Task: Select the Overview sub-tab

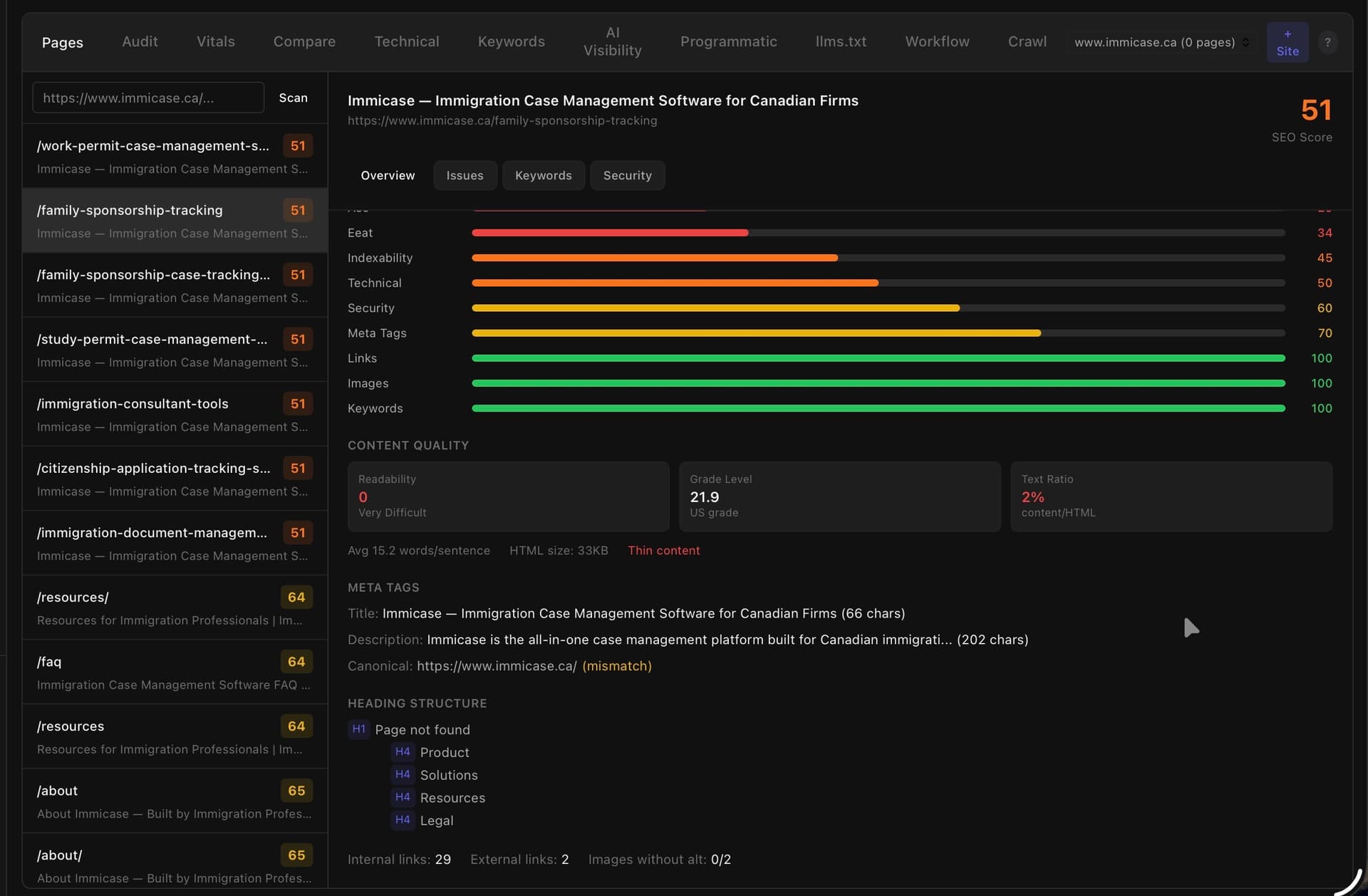Action: 388,175
